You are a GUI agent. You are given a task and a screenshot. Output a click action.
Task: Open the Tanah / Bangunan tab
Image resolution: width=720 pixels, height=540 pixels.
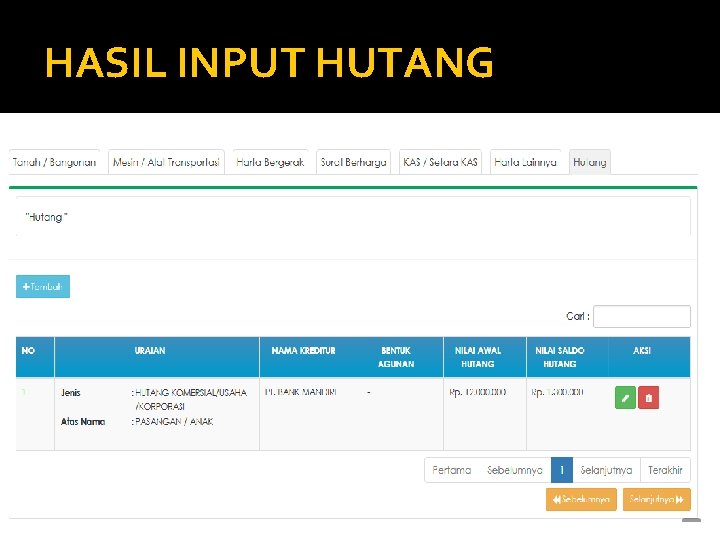54,162
